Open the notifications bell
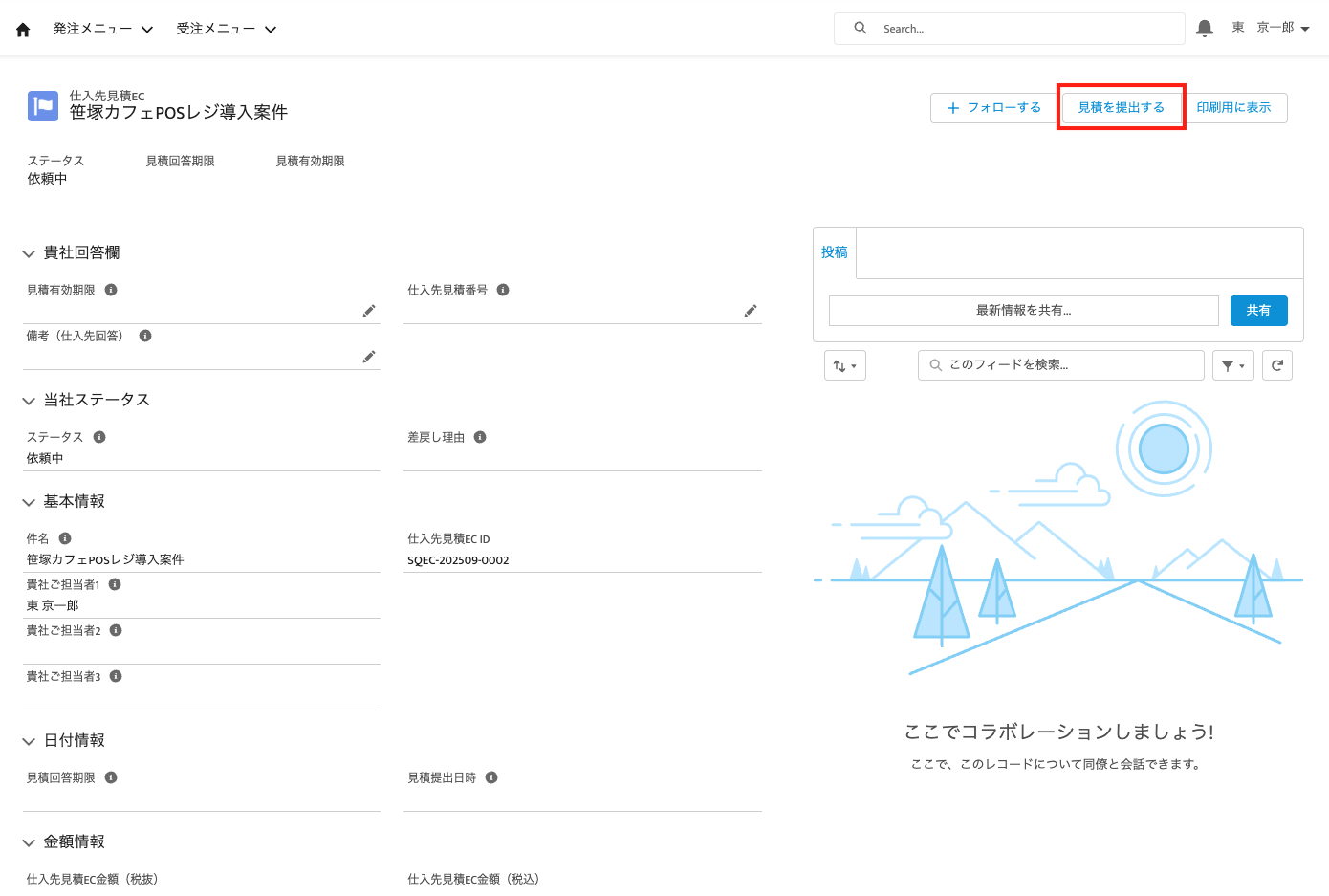 coord(1205,29)
